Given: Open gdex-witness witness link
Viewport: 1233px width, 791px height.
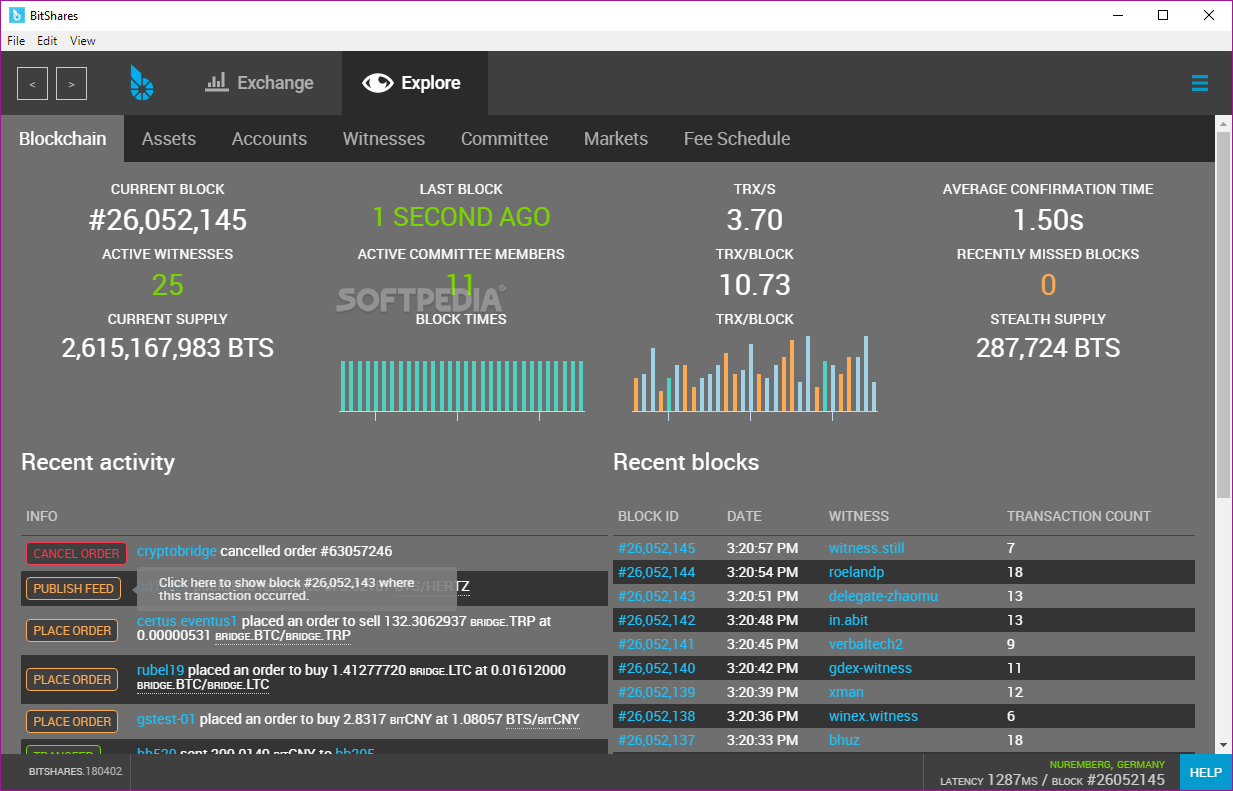Looking at the screenshot, I should click(x=870, y=668).
